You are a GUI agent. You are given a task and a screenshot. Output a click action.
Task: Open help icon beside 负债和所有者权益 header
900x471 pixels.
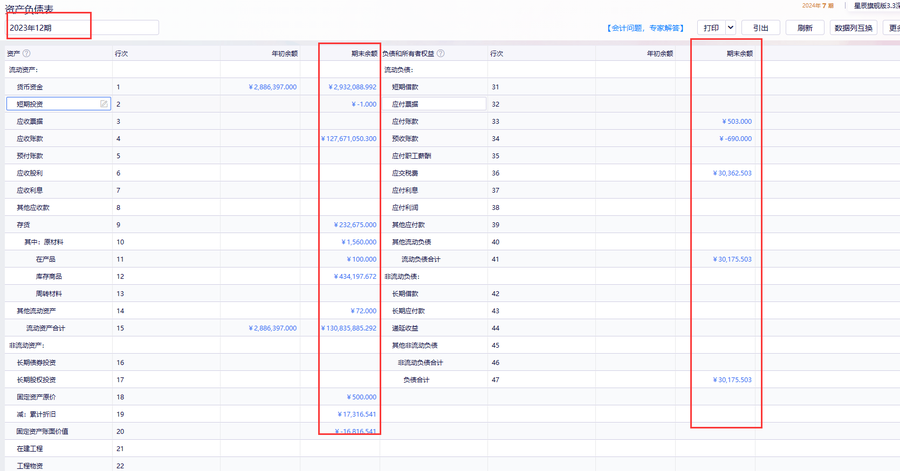coord(440,53)
